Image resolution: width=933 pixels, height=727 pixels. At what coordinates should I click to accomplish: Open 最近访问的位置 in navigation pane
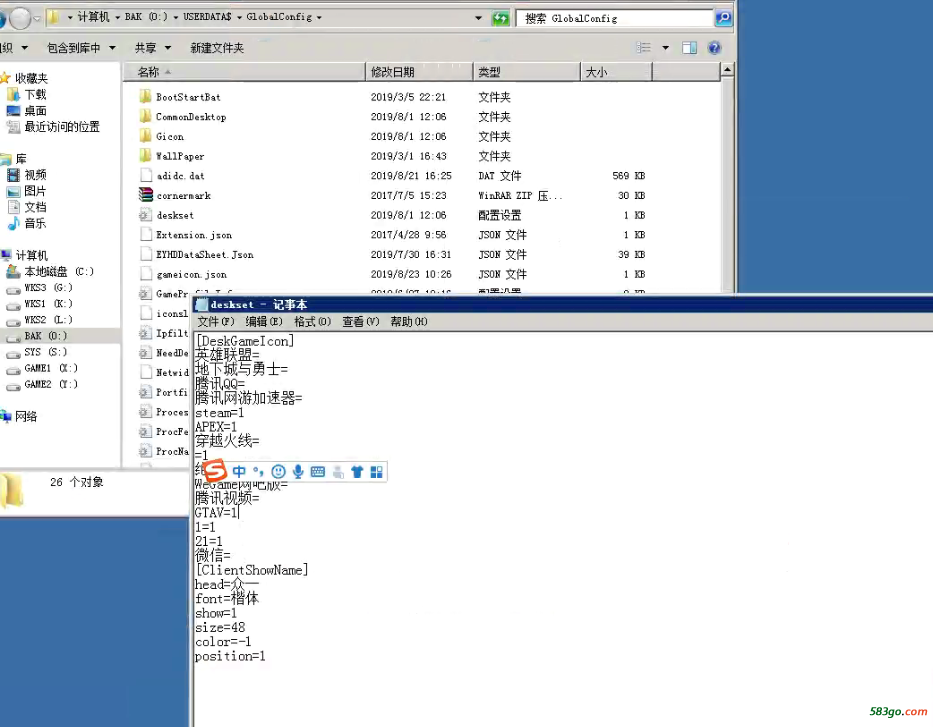click(62, 126)
